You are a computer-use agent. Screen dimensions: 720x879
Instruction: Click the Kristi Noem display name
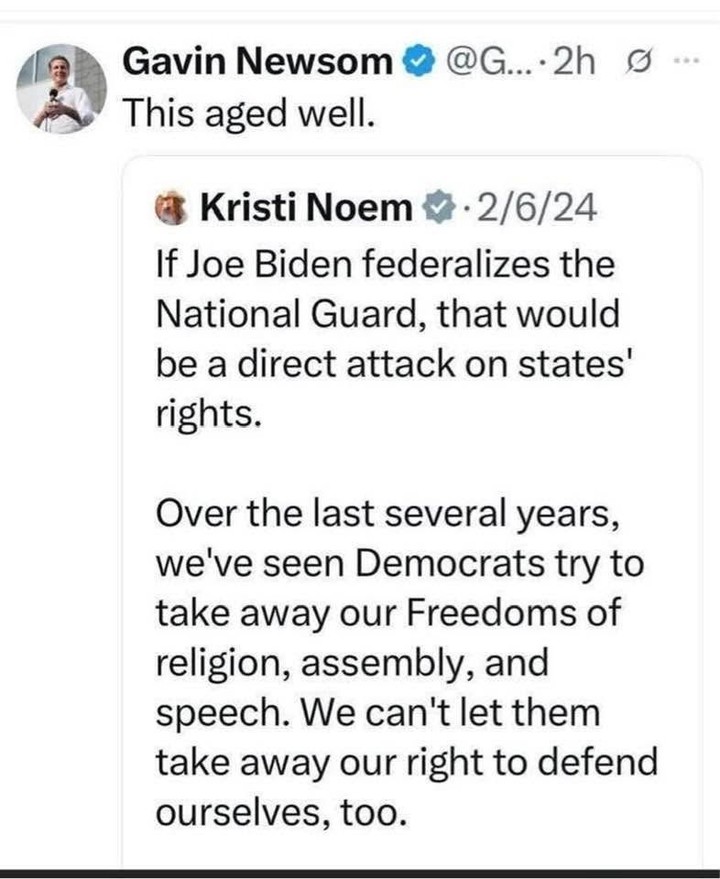(x=306, y=208)
